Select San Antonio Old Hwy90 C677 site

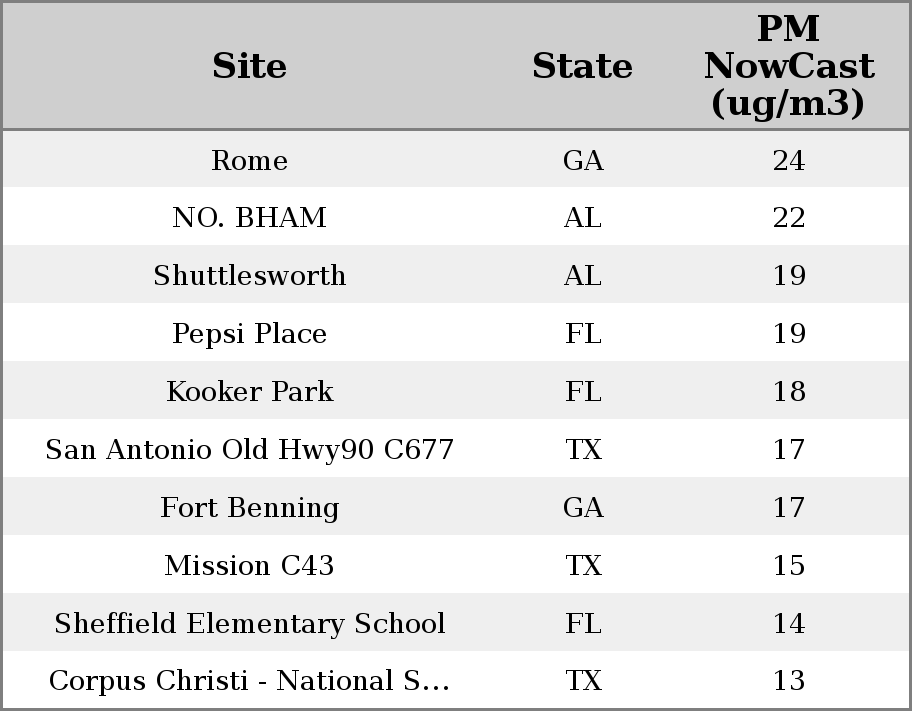tap(249, 449)
